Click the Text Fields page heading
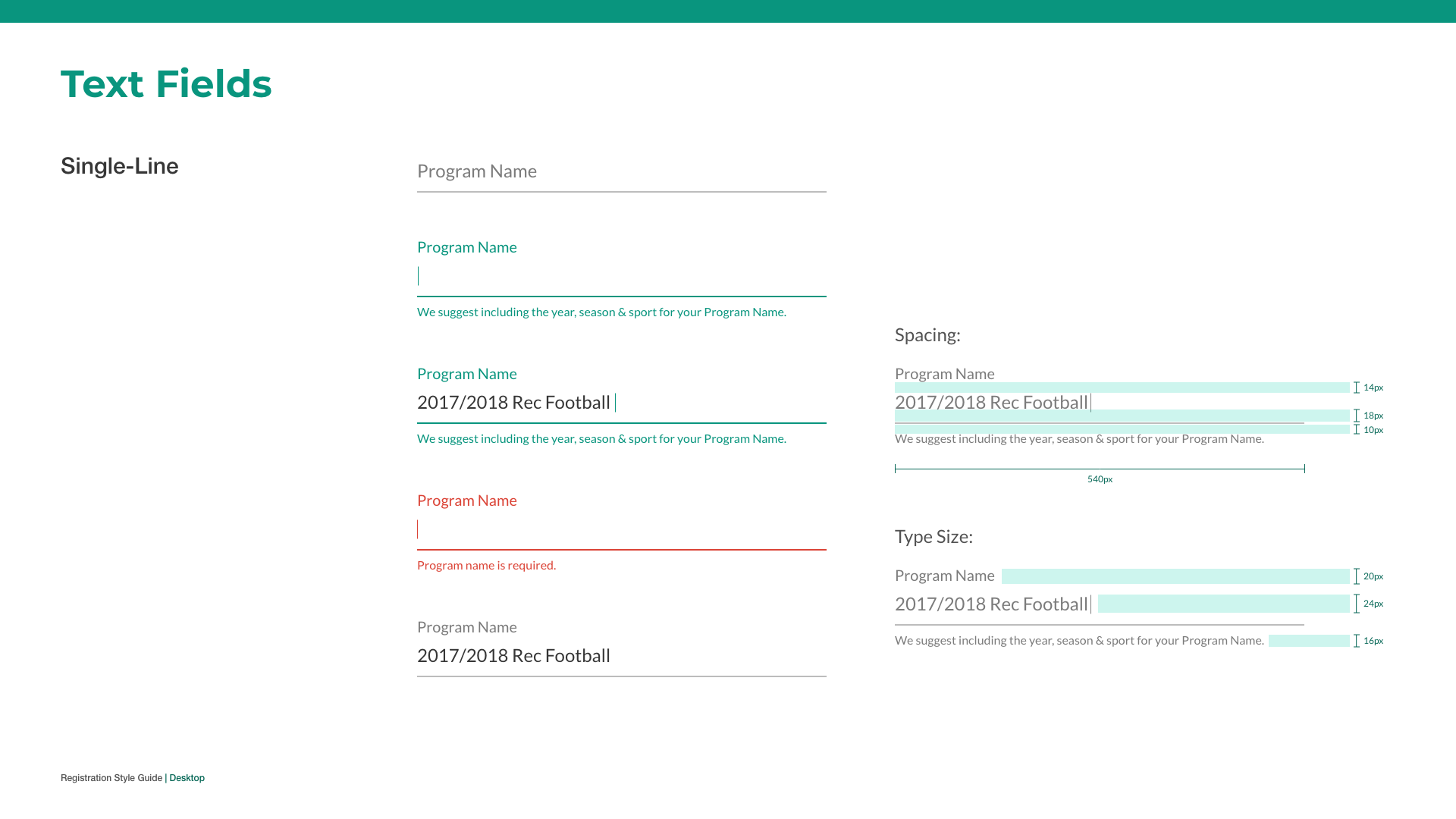Image resolution: width=1456 pixels, height=819 pixels. click(x=166, y=84)
